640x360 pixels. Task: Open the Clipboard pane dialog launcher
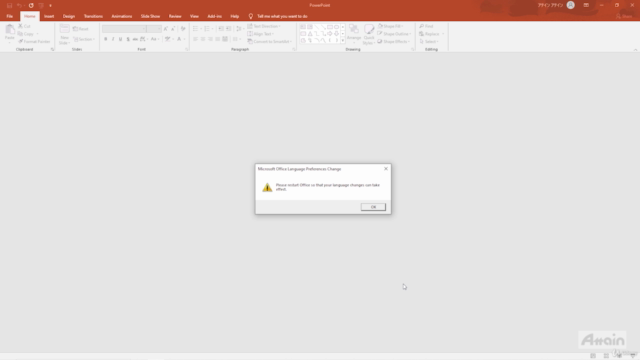52,49
